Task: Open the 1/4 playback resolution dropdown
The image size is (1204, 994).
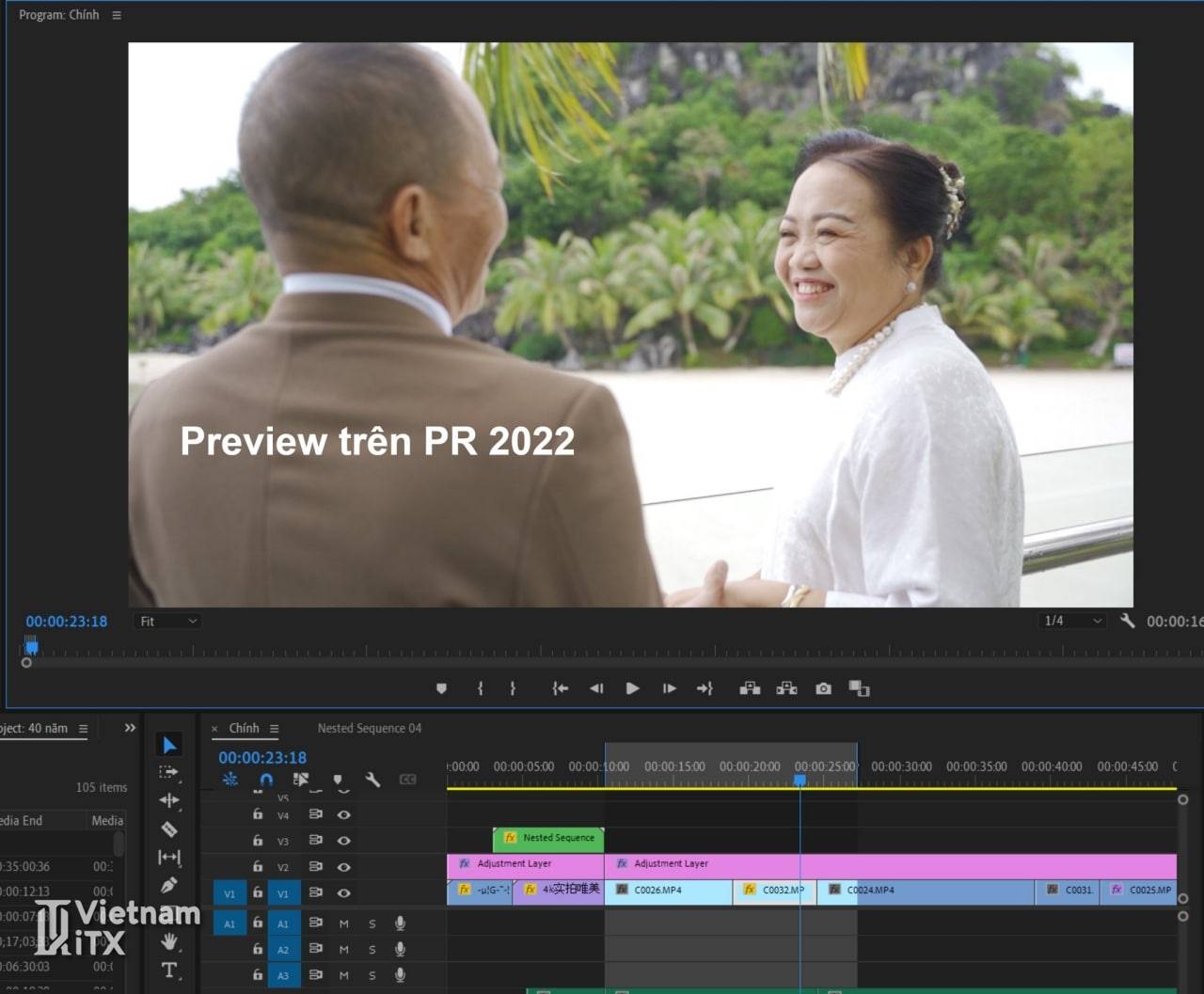Action: pos(1071,621)
